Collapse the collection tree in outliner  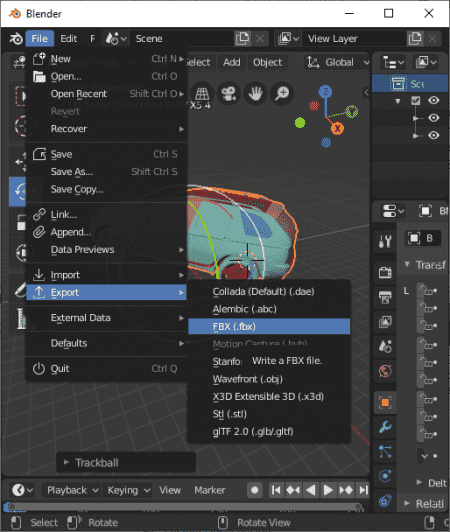(398, 101)
